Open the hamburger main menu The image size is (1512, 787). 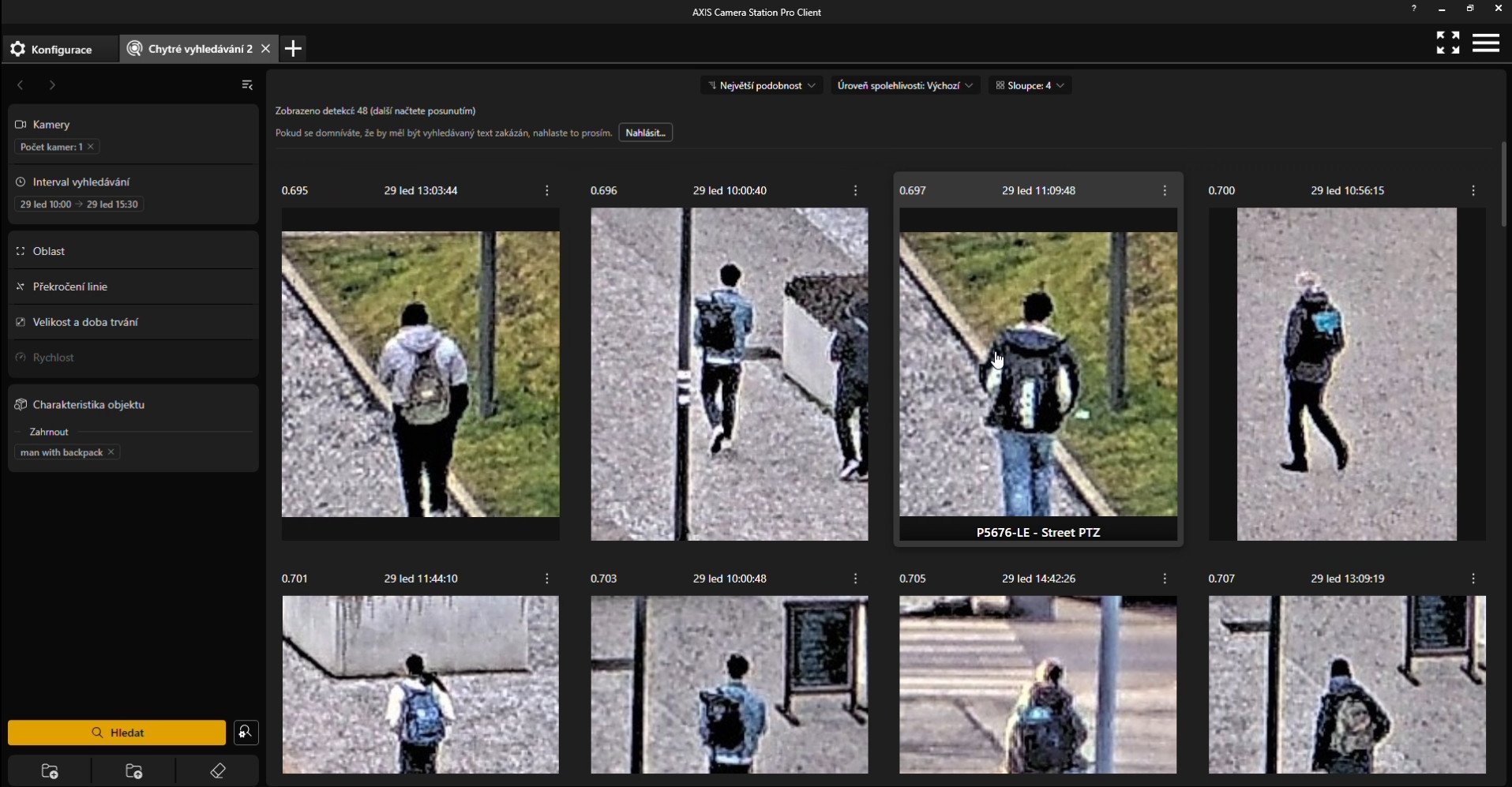coord(1485,43)
